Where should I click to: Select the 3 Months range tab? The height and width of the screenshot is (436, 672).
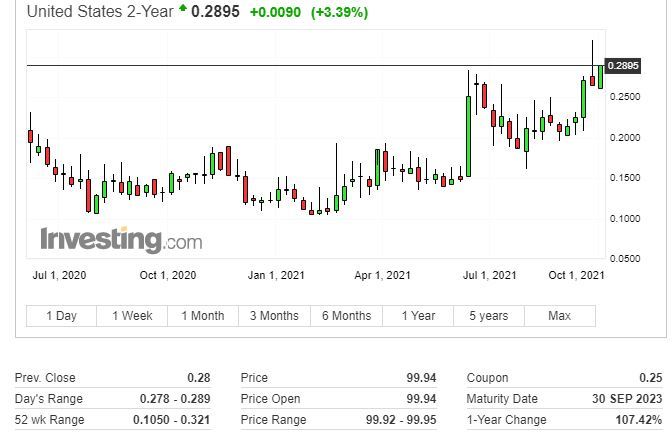tap(274, 316)
